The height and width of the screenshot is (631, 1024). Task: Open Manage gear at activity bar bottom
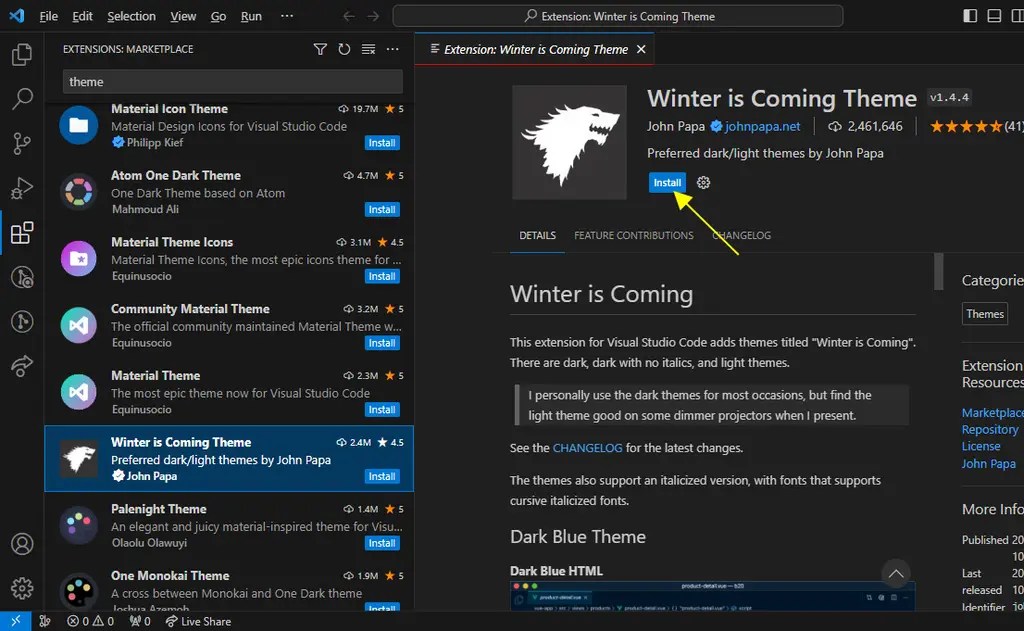tap(22, 589)
